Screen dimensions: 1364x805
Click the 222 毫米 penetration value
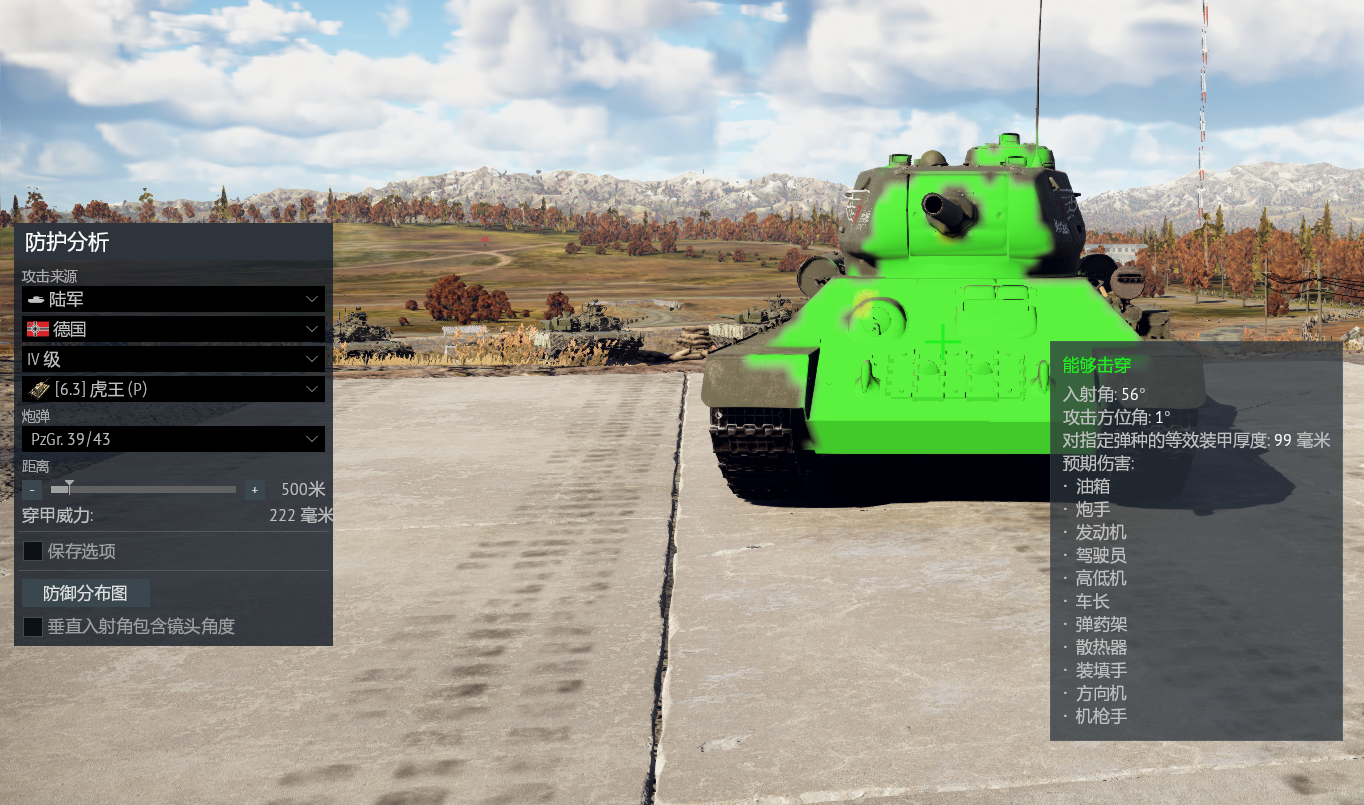click(x=300, y=516)
